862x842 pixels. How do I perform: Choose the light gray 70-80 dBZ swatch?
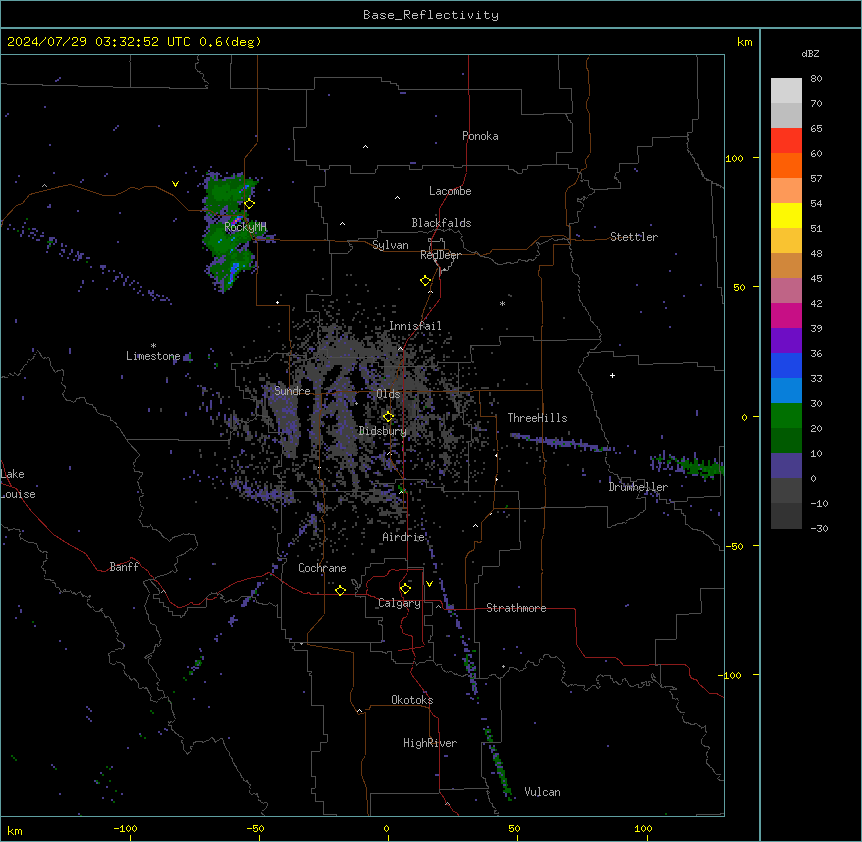click(x=786, y=91)
